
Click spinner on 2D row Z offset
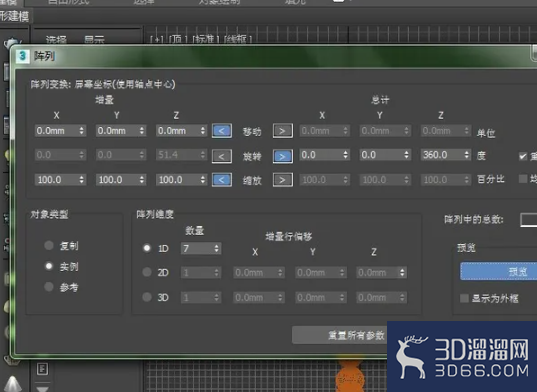click(402, 273)
